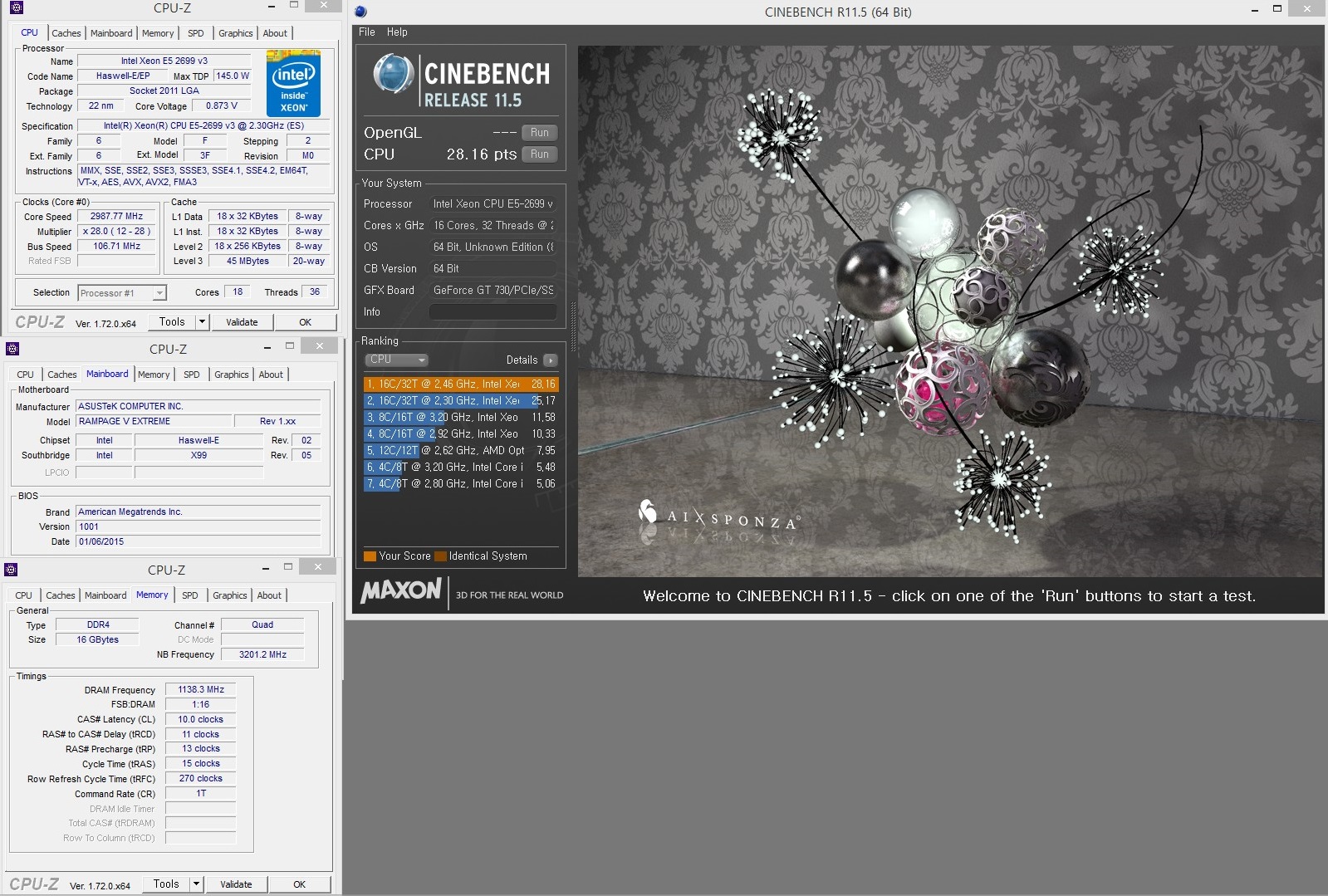Click the MAXON logo
This screenshot has height=896, width=1328.
coord(401,590)
